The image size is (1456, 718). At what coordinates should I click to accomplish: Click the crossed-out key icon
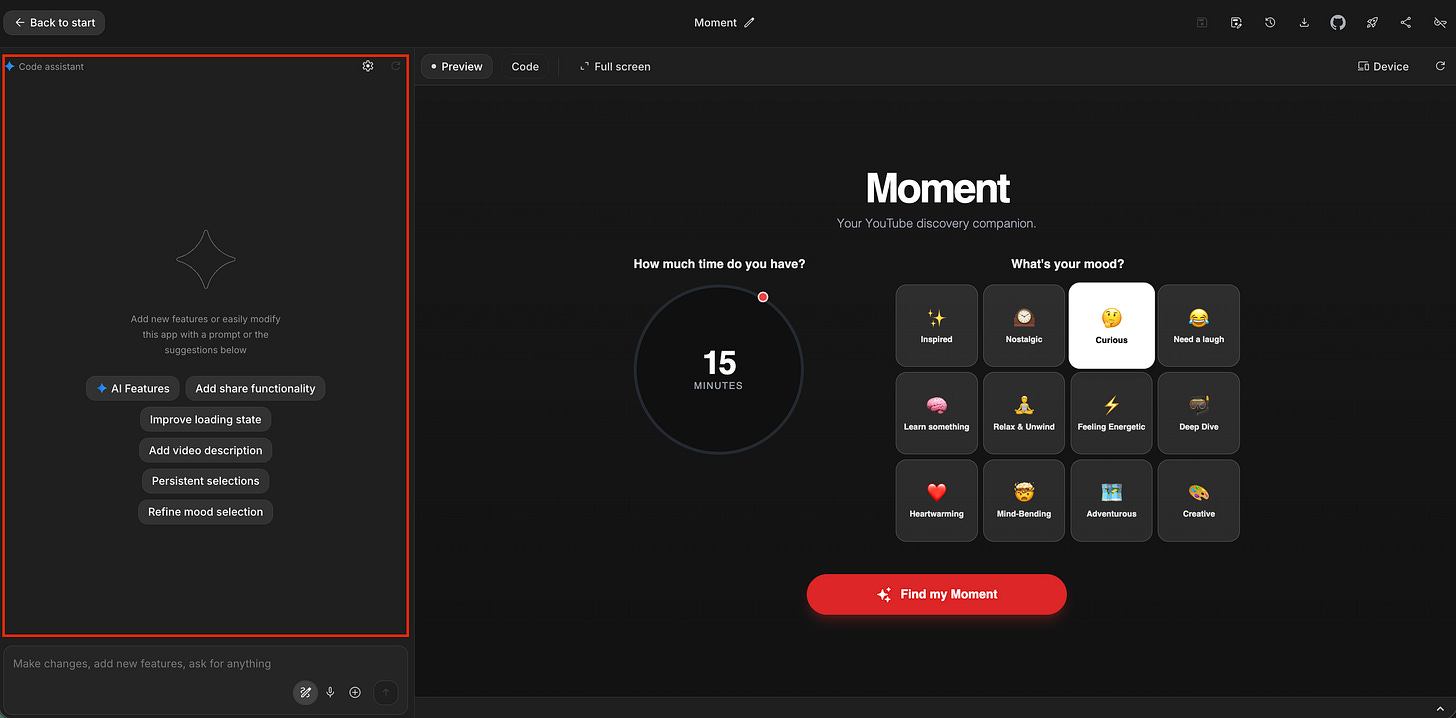[1440, 22]
